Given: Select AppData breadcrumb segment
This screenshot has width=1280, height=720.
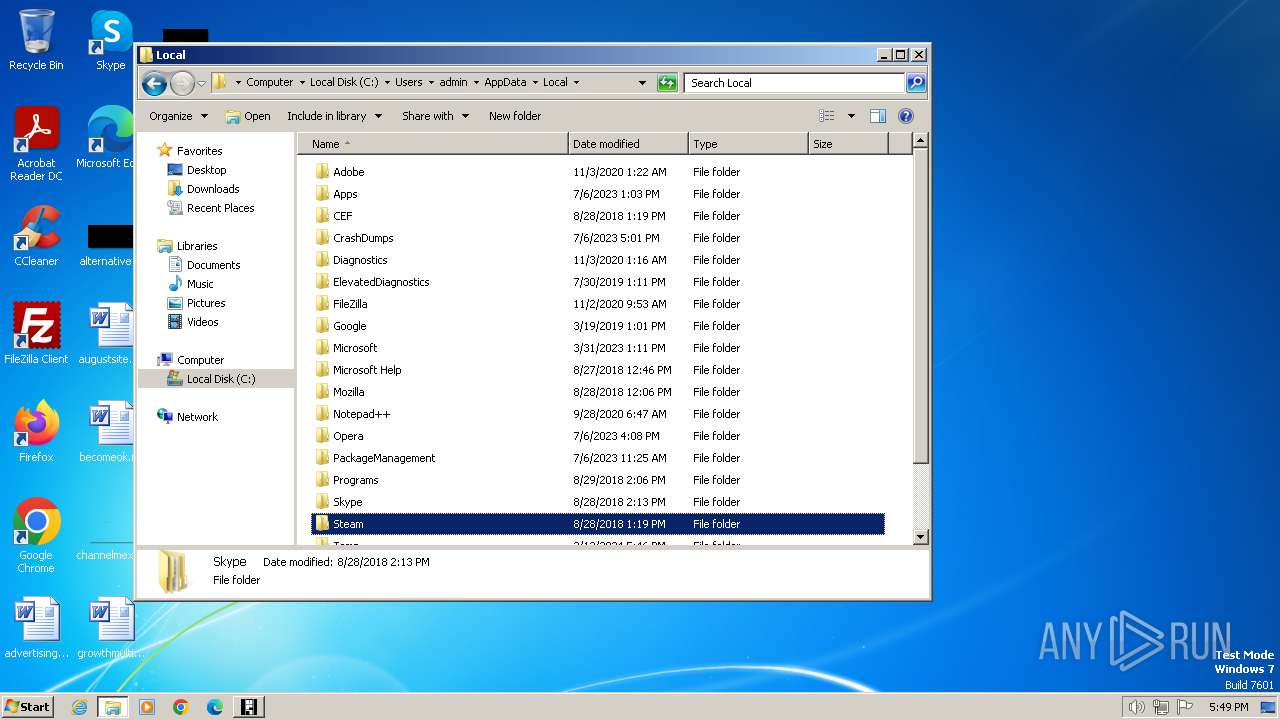Looking at the screenshot, I should tap(505, 83).
